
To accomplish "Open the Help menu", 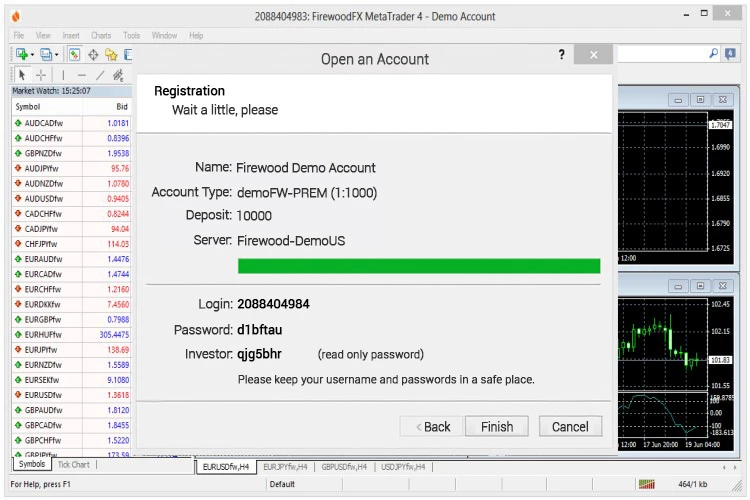I will pyautogui.click(x=196, y=35).
